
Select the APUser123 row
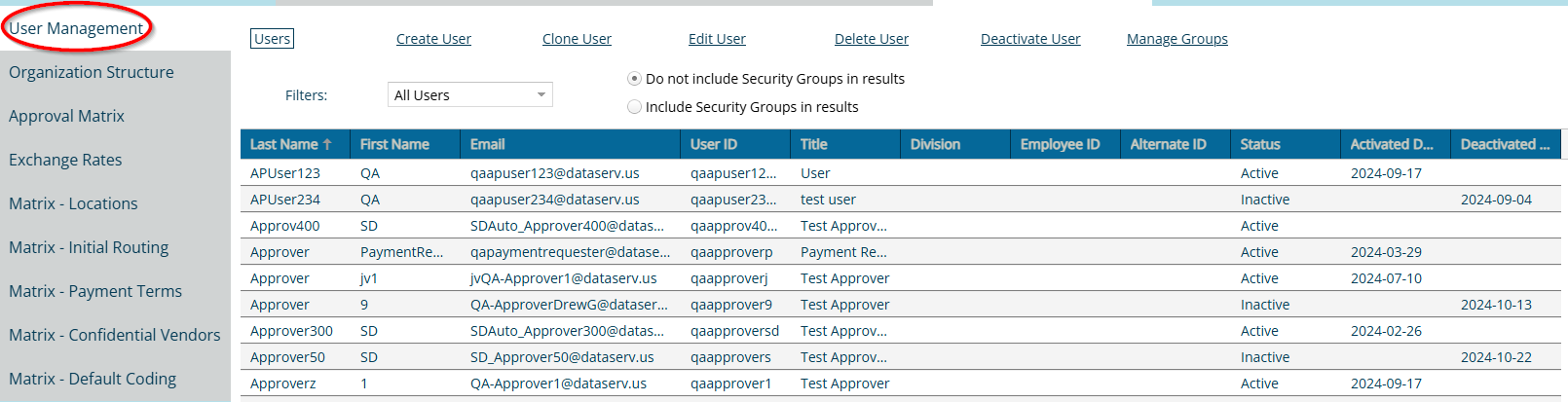[284, 173]
